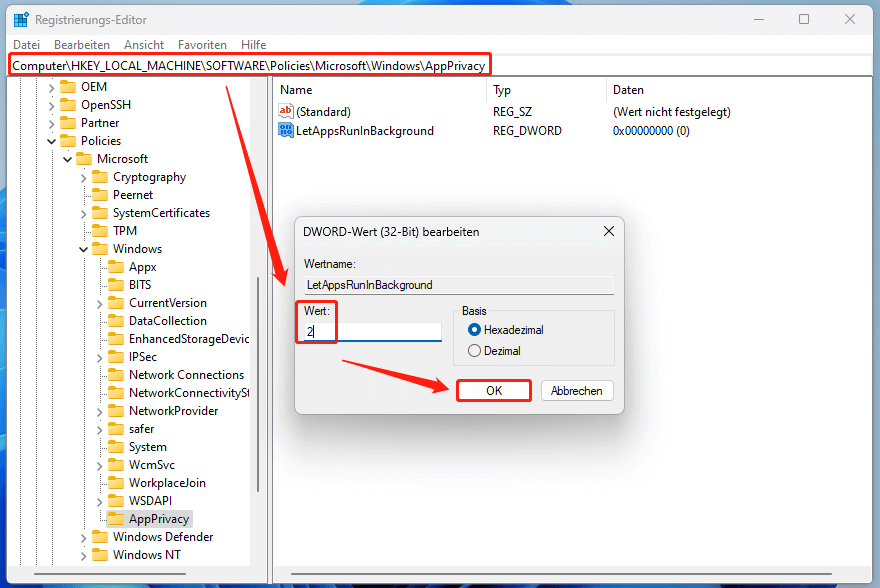Click the OpenSSH folder icon
This screenshot has height=588, width=880.
tap(68, 105)
